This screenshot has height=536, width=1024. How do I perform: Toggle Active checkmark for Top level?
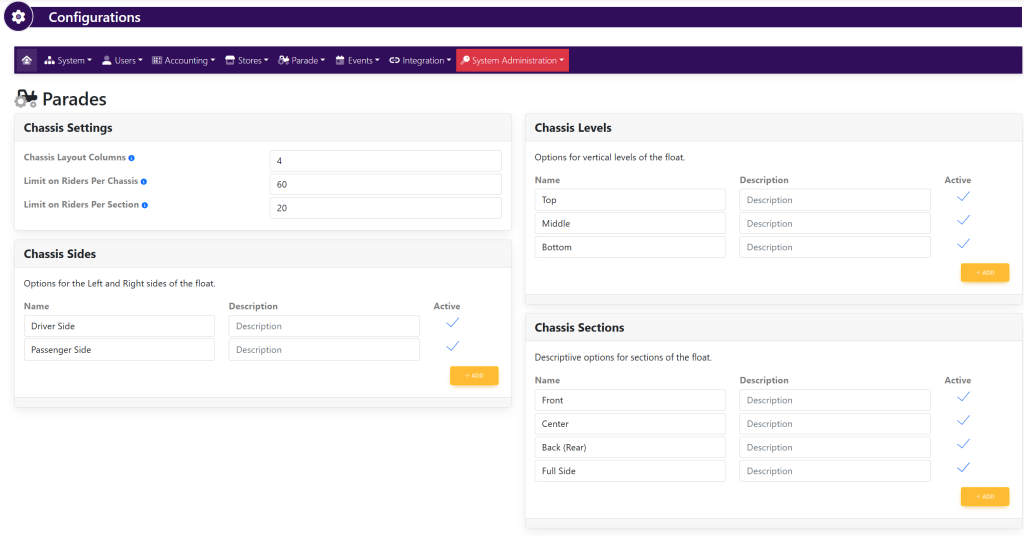point(963,197)
